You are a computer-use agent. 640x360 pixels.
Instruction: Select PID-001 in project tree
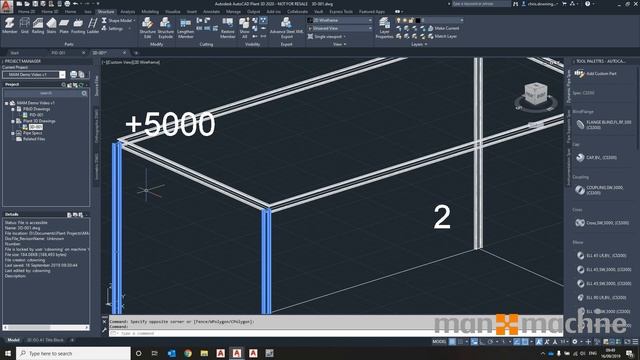(36, 115)
